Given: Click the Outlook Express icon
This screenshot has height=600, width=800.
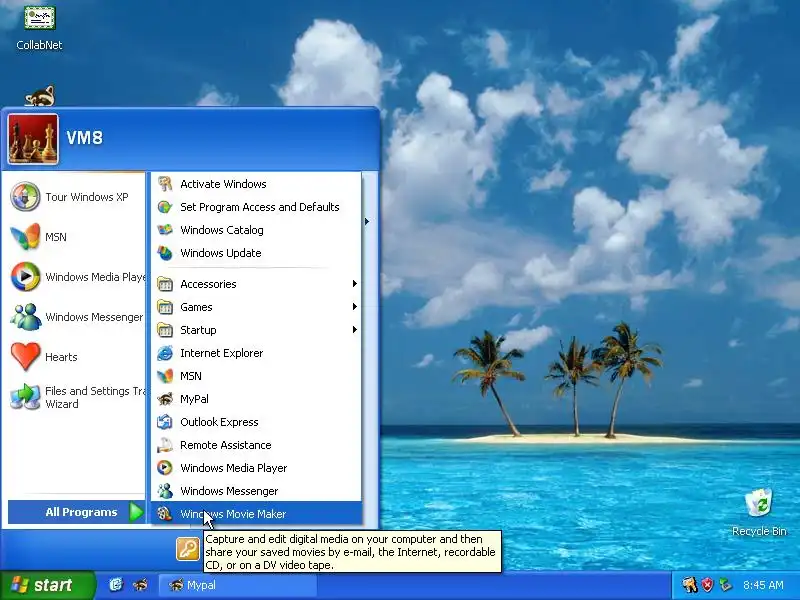Looking at the screenshot, I should point(165,422).
